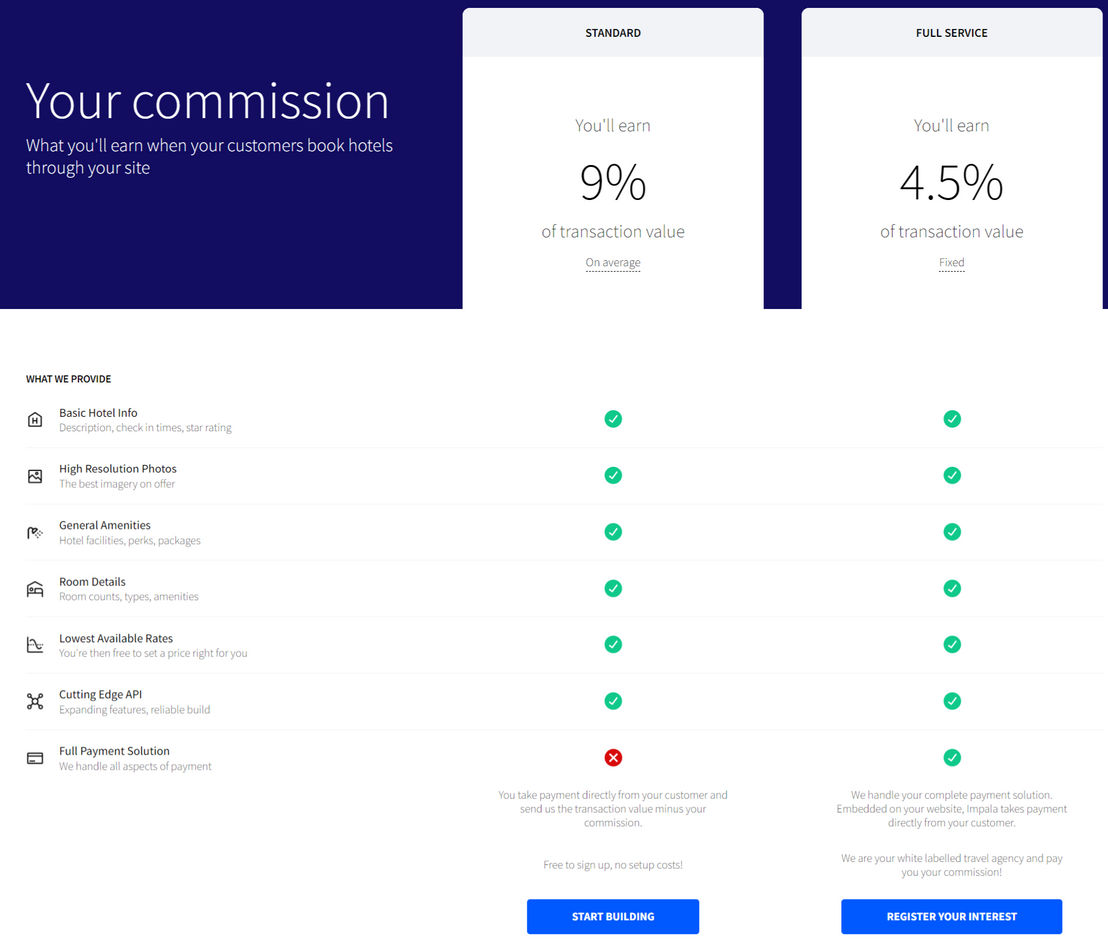1108x951 pixels.
Task: Click the Lowest Available Rates chart icon
Action: 35,645
